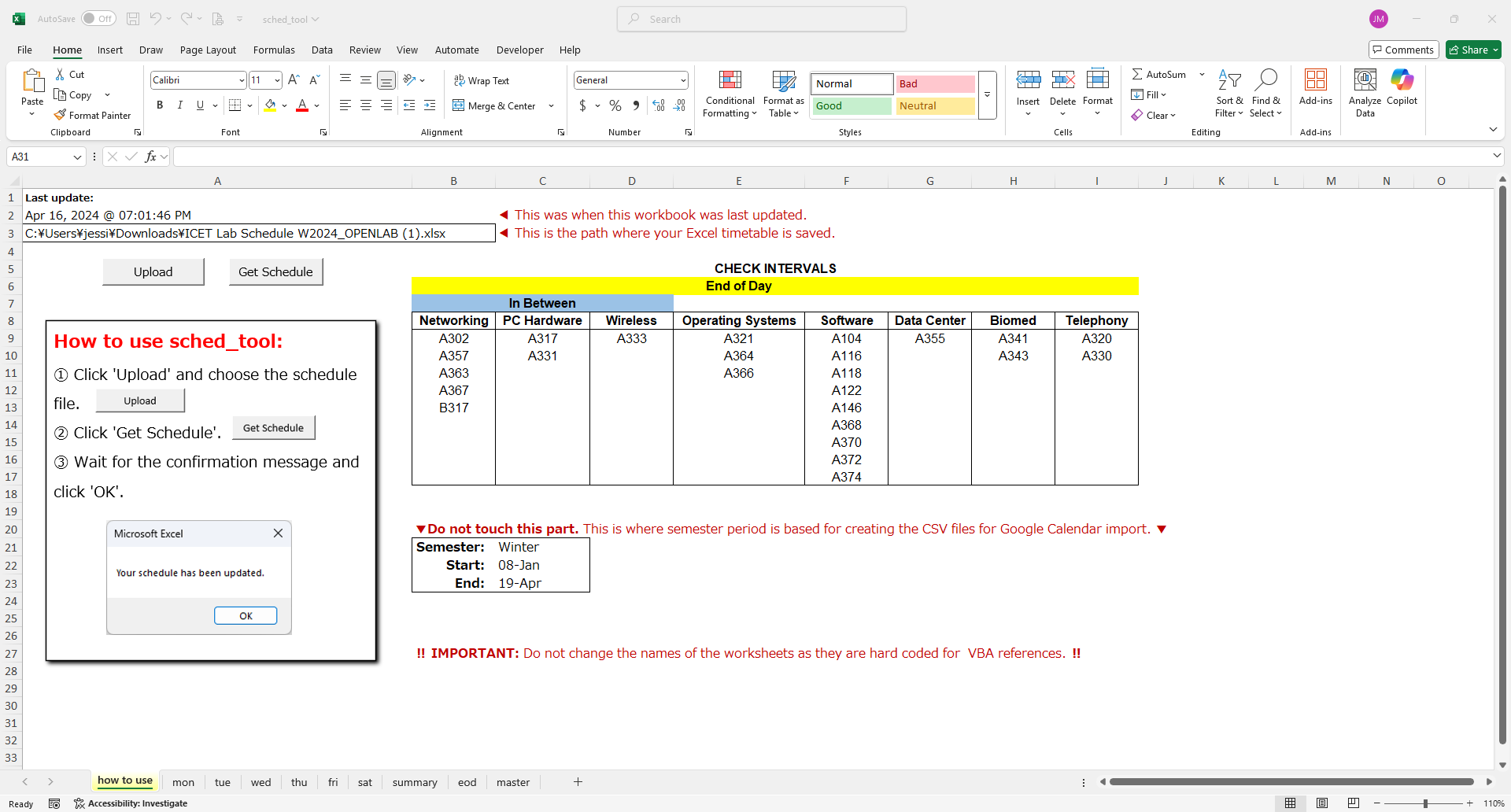
Task: Launch Copilot from the ribbon
Action: coord(1402,80)
